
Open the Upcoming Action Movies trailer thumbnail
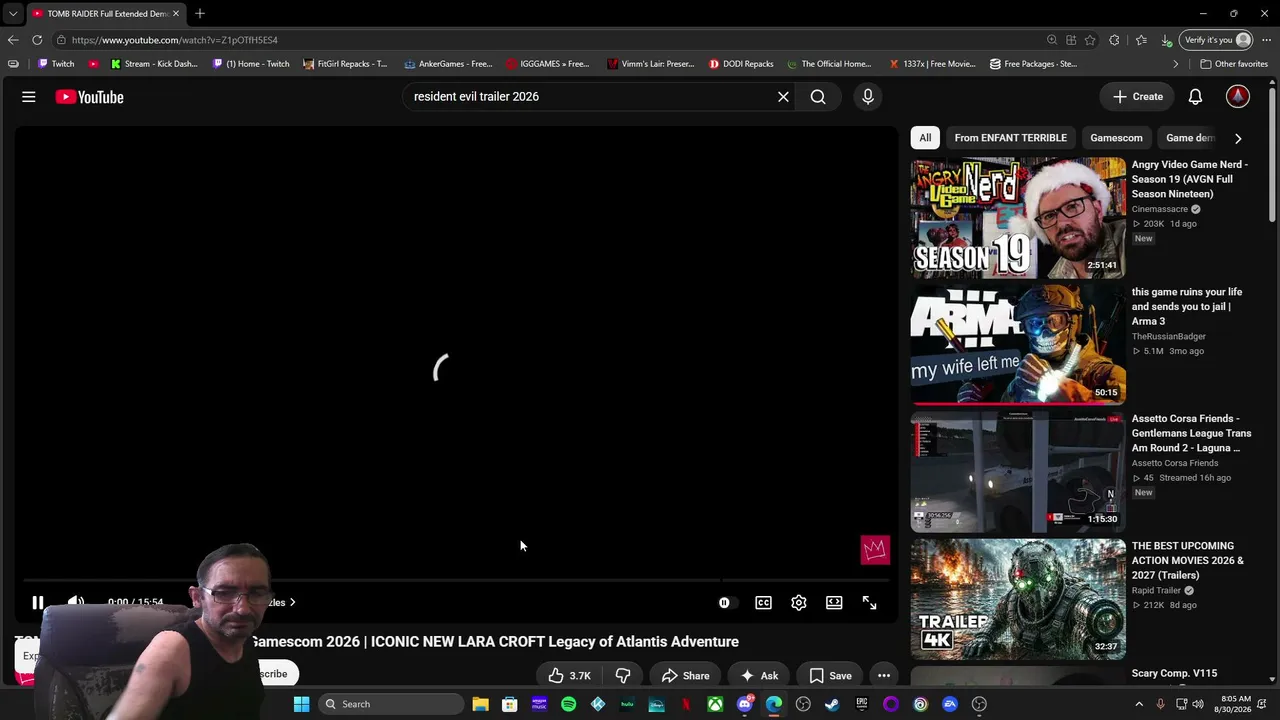(x=1018, y=599)
